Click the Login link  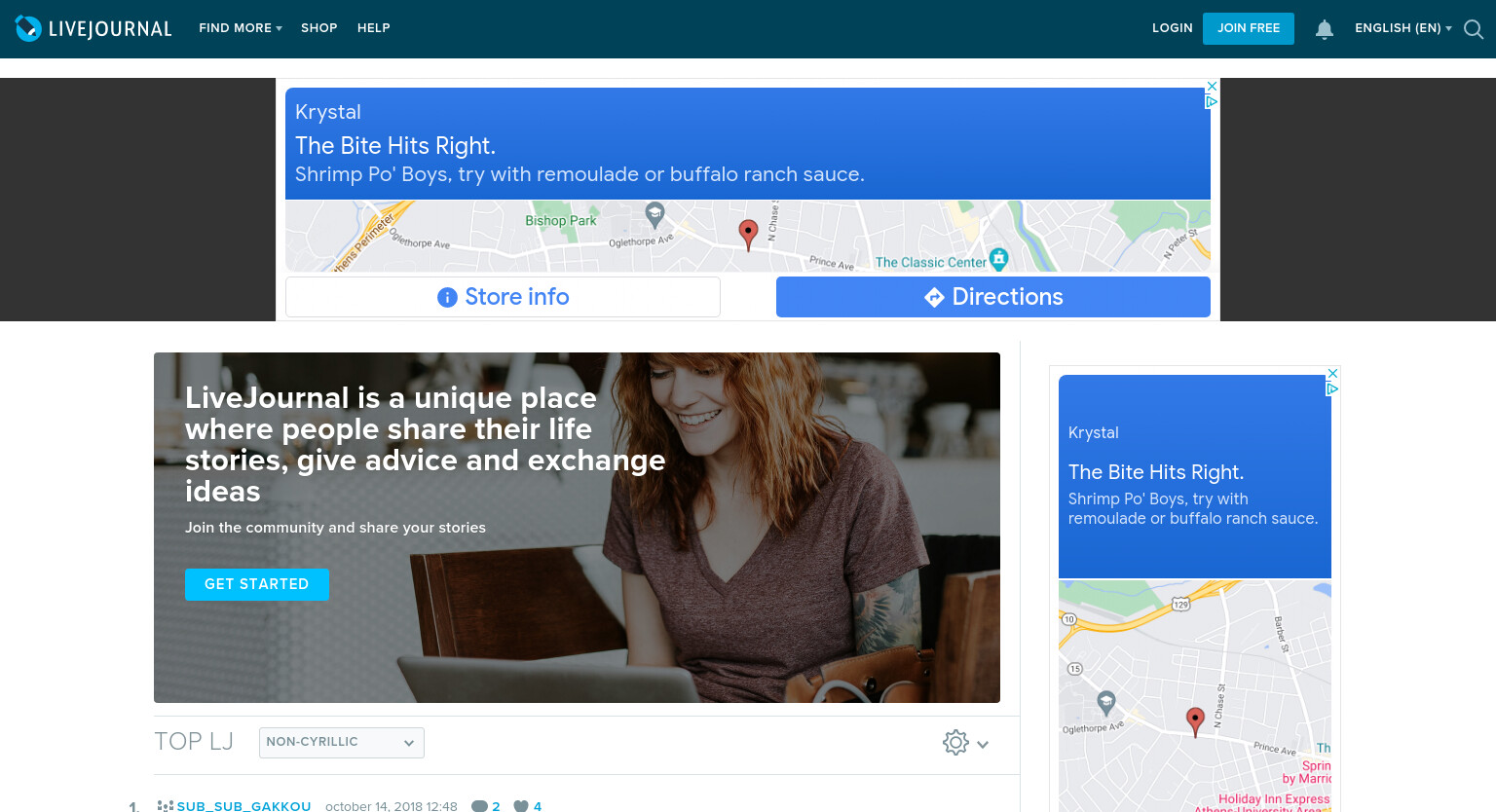pos(1172,28)
